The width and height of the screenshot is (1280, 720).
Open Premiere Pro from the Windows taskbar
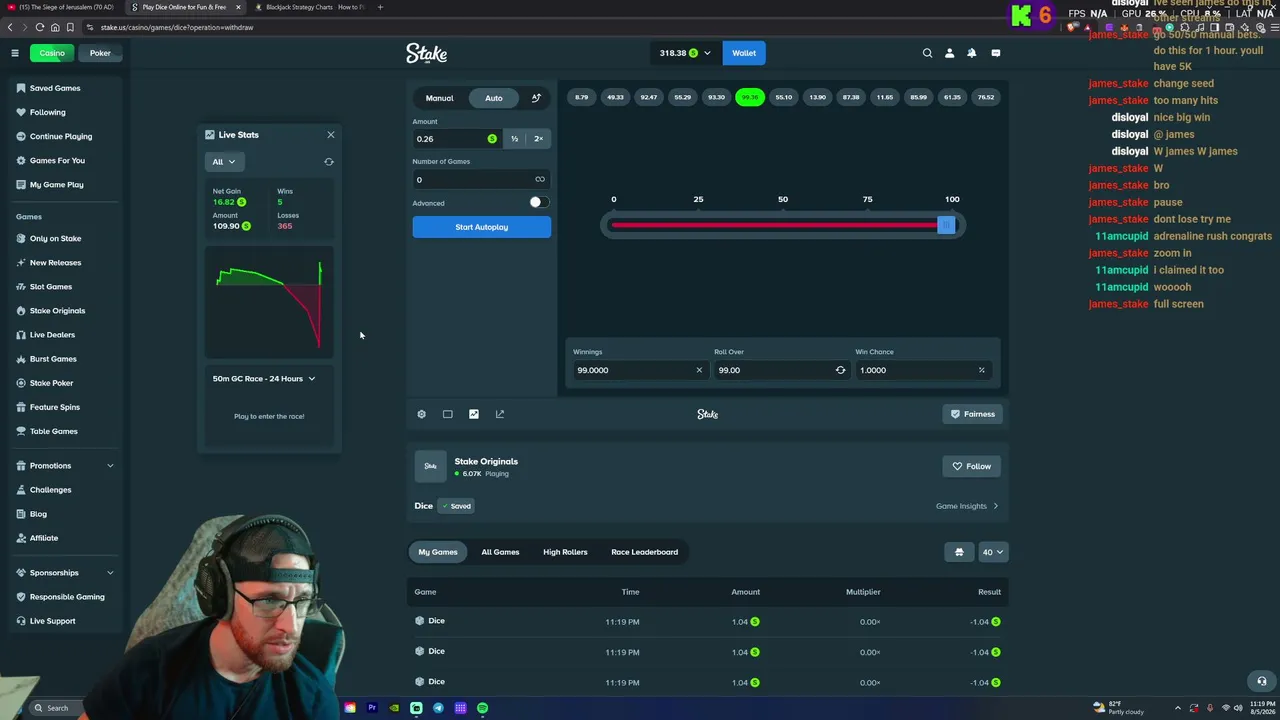(372, 708)
